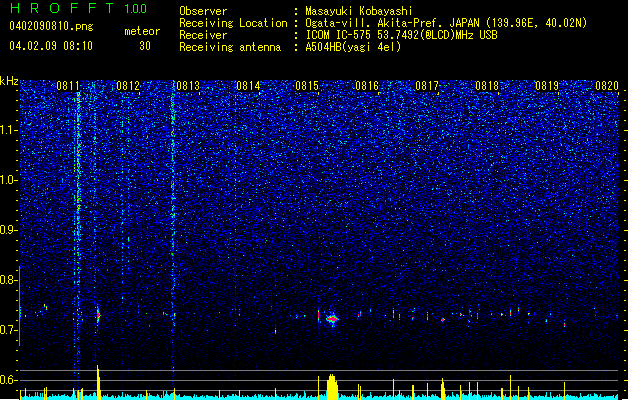Click the 'Receiving Location' label

pyautogui.click(x=233, y=23)
